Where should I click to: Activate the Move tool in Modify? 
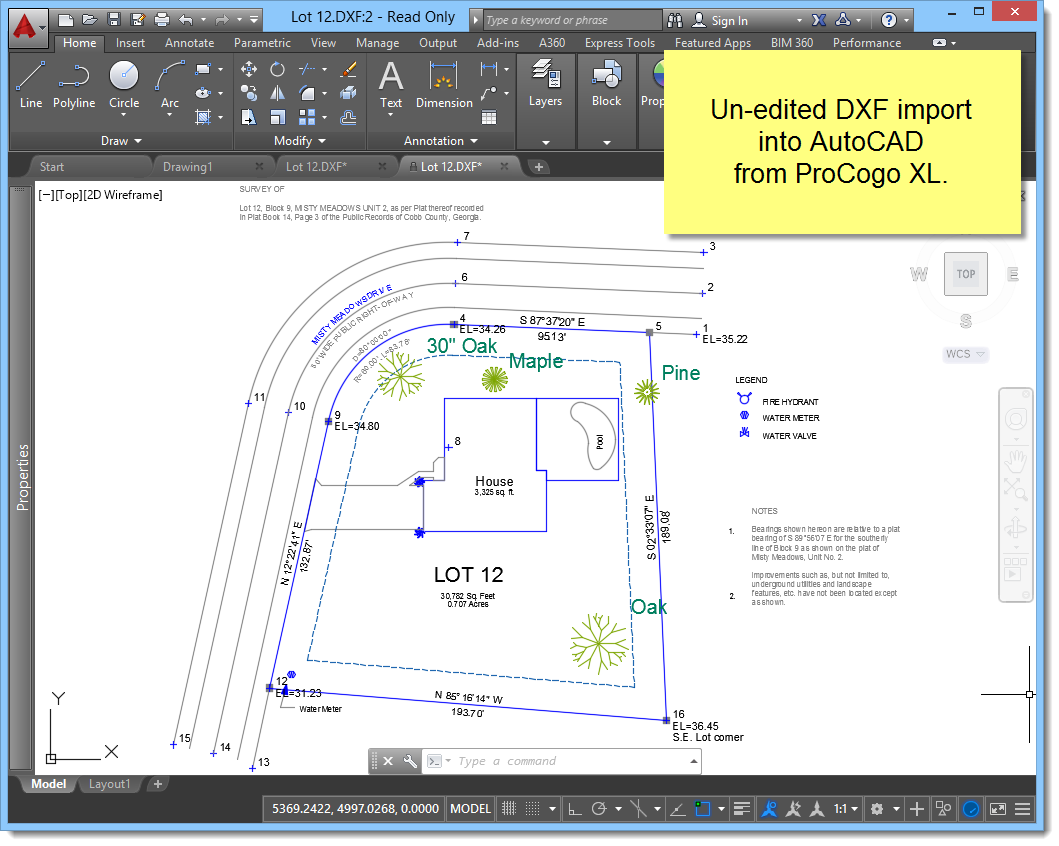click(x=249, y=70)
